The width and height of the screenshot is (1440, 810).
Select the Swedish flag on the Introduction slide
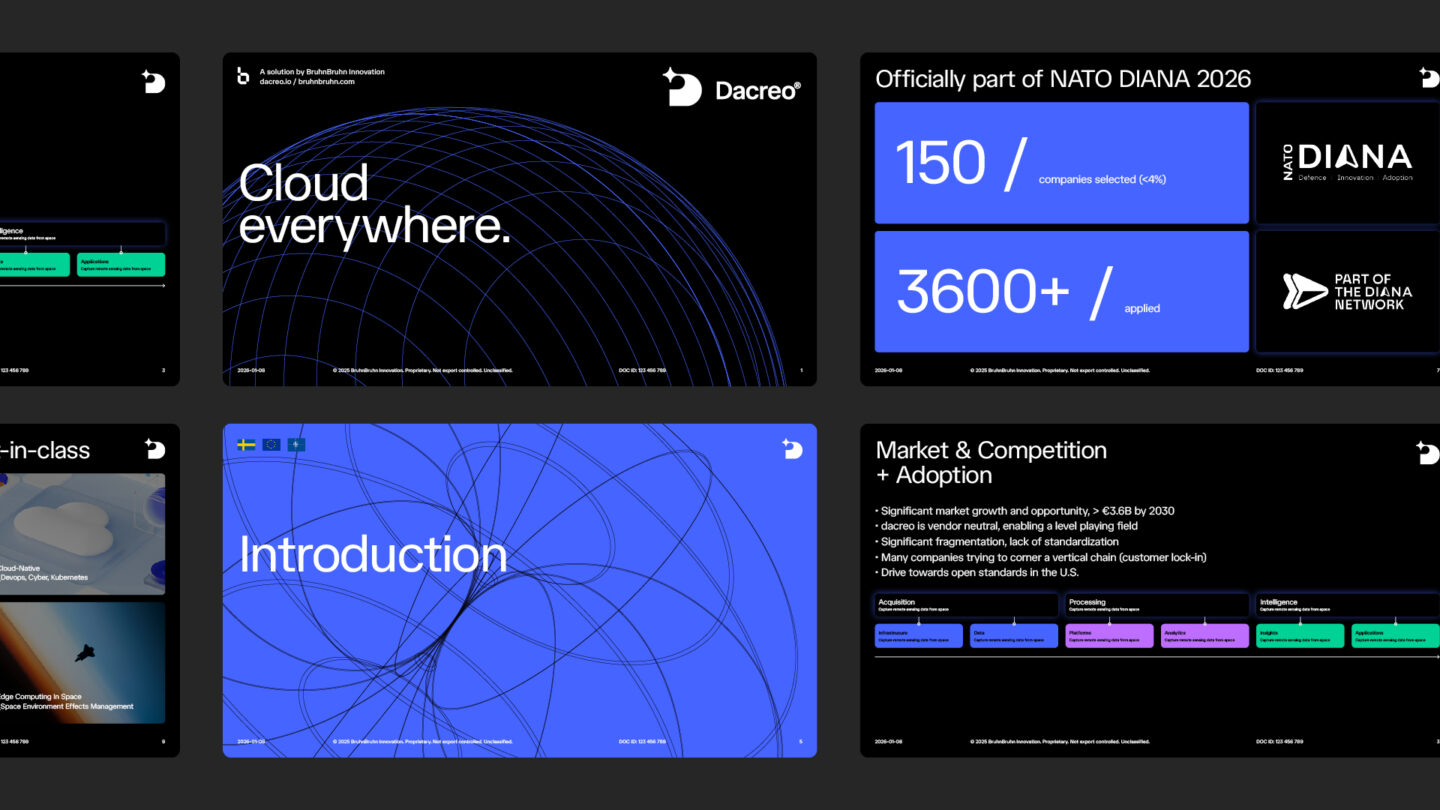point(247,444)
